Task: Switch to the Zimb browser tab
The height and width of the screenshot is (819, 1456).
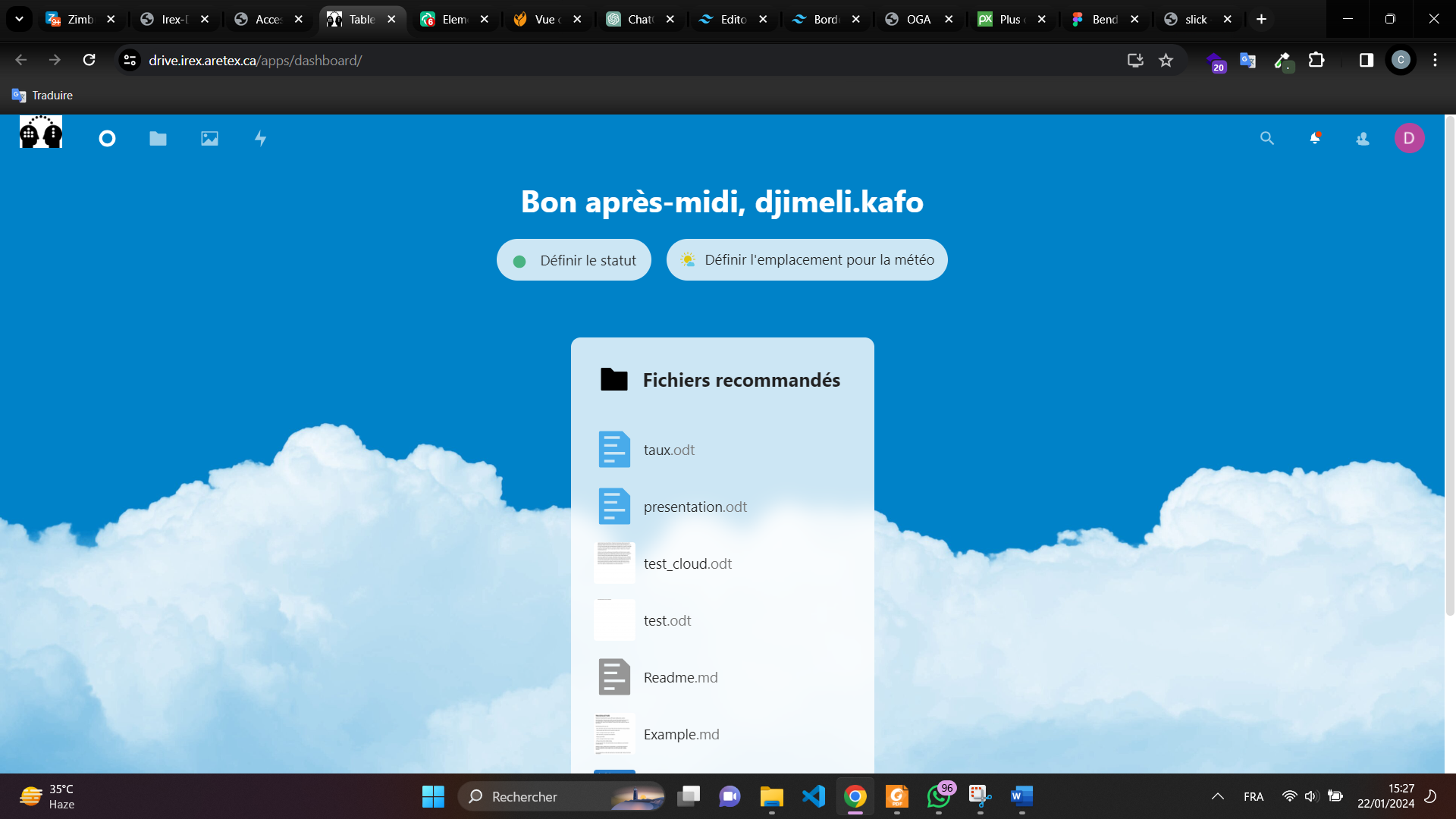Action: click(x=80, y=19)
